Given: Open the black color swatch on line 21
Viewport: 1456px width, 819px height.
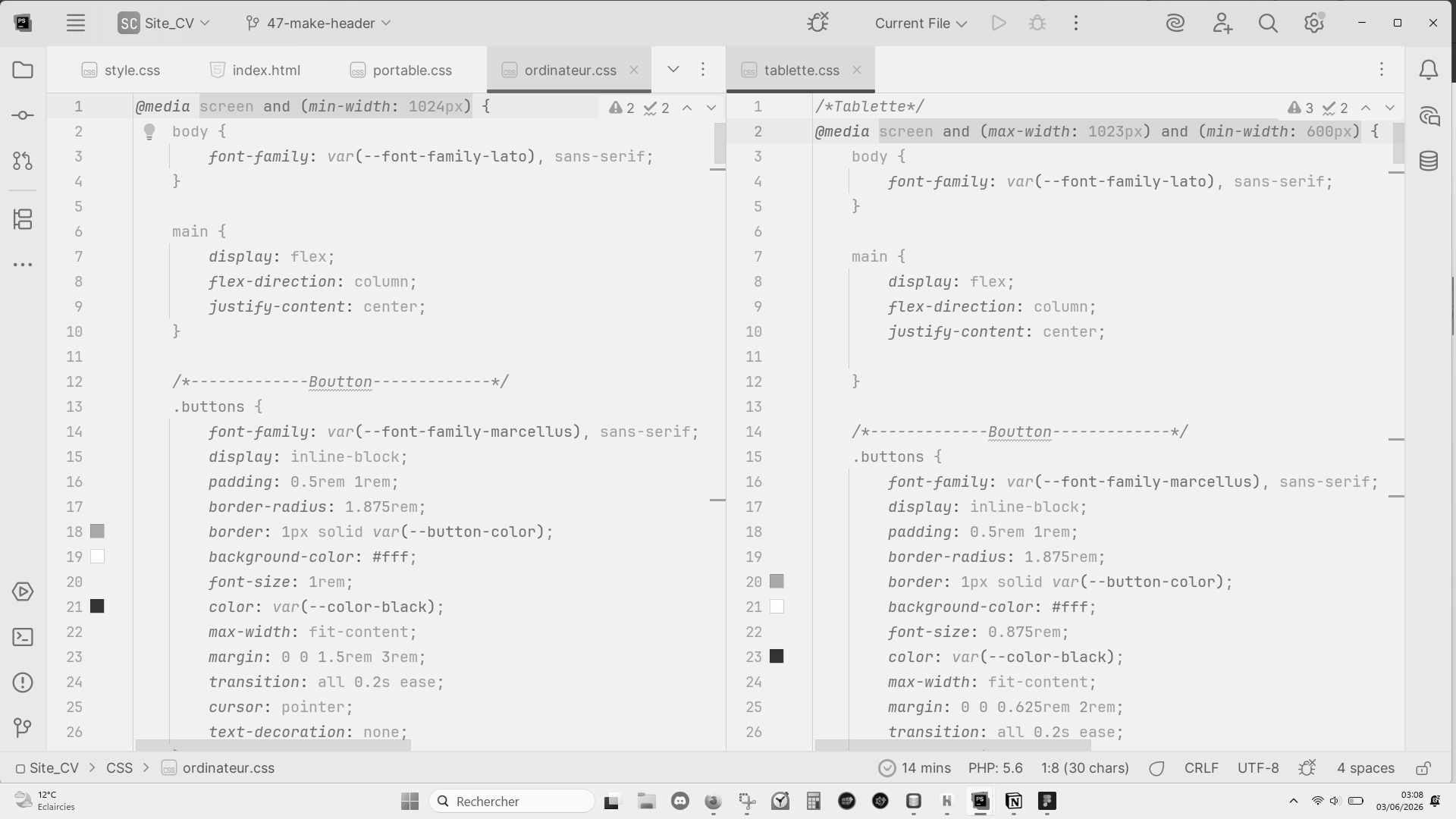Looking at the screenshot, I should pyautogui.click(x=97, y=607).
